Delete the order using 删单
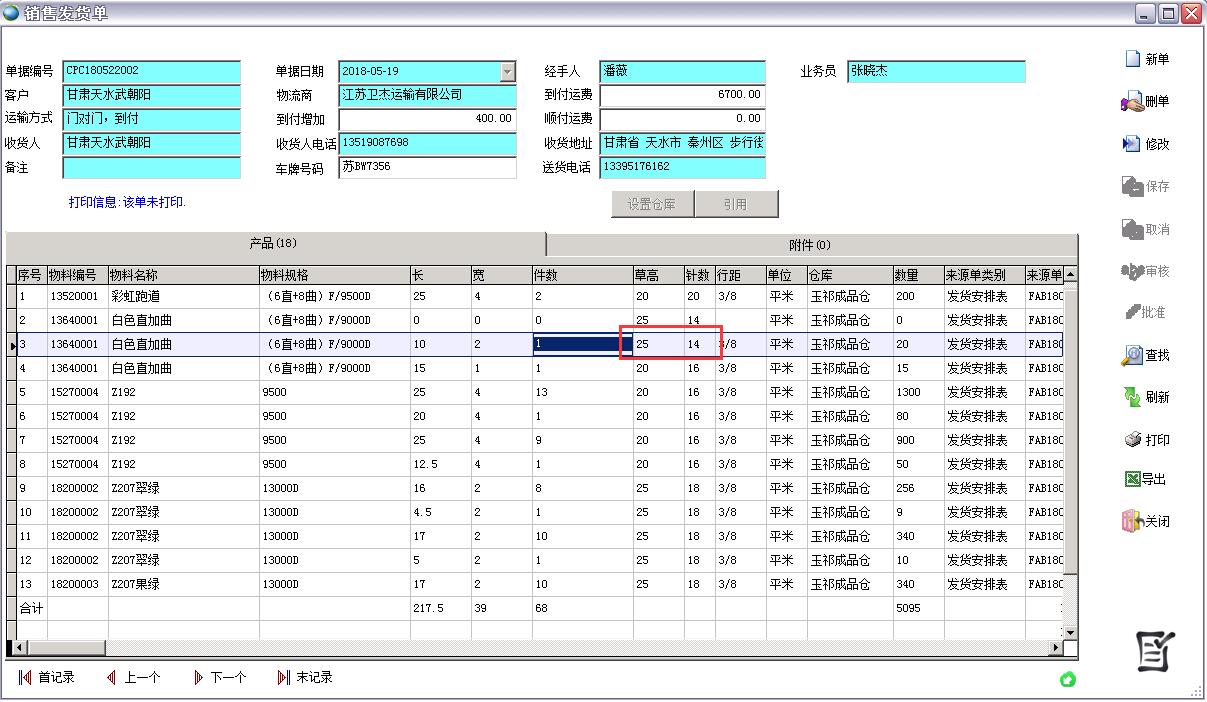 click(x=1149, y=100)
